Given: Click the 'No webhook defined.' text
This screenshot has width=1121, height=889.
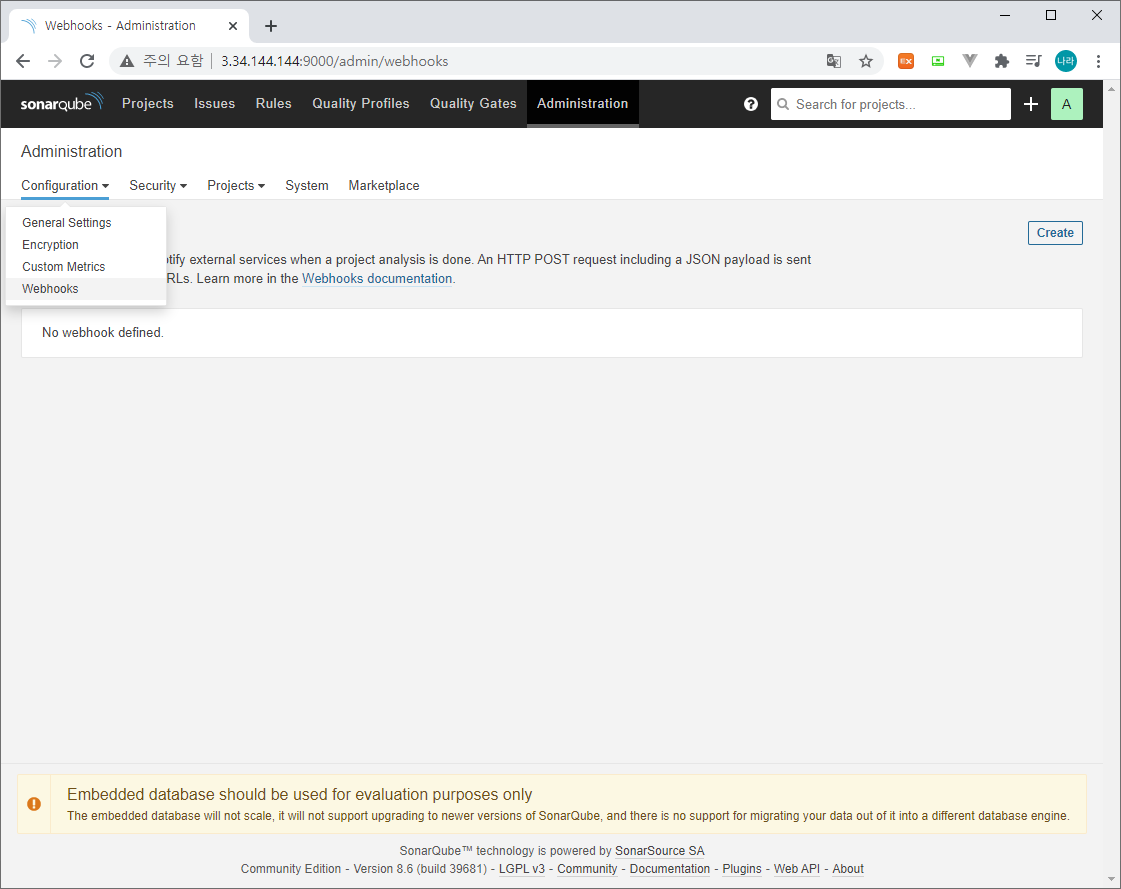Looking at the screenshot, I should (x=103, y=333).
